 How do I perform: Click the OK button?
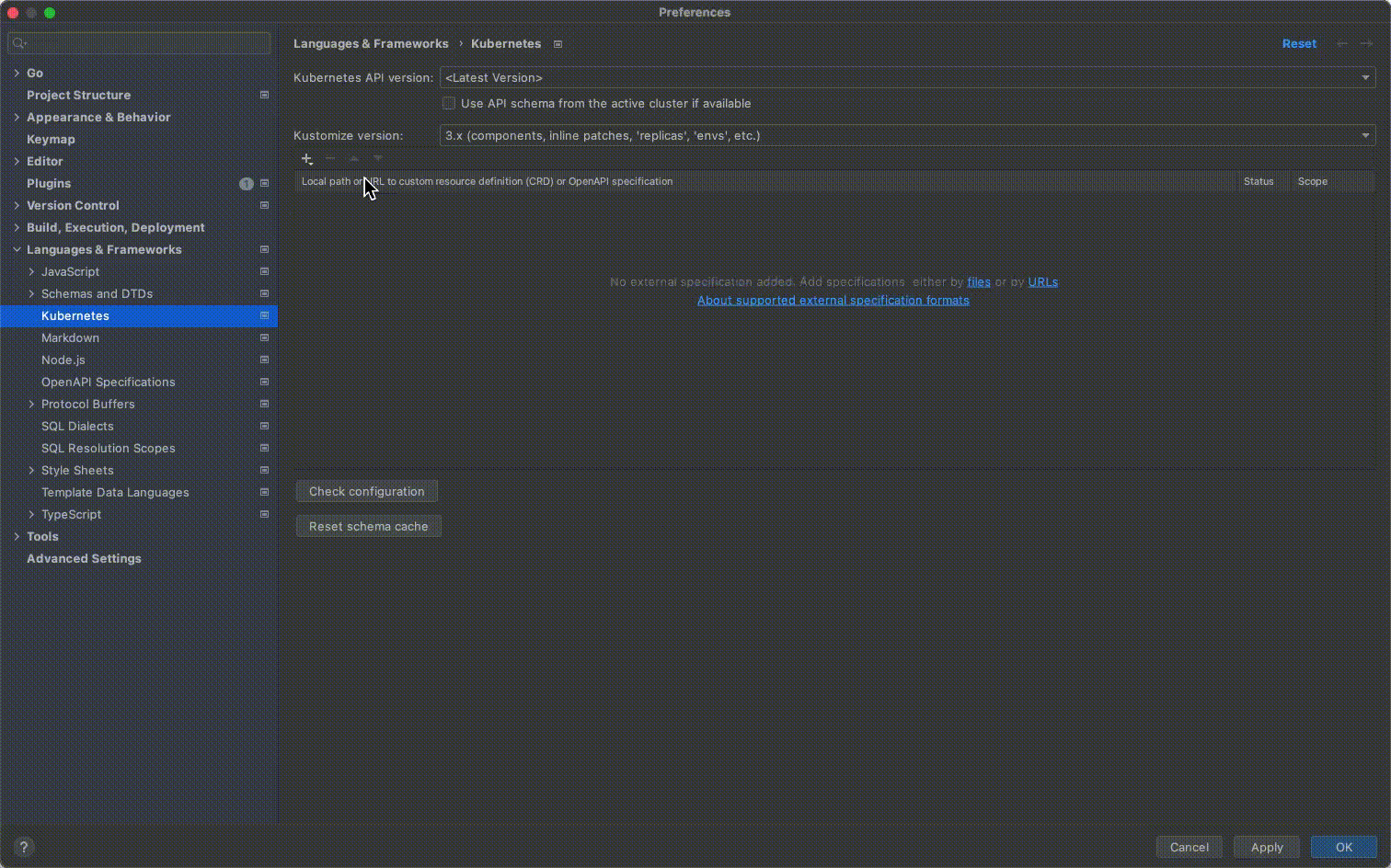1344,847
